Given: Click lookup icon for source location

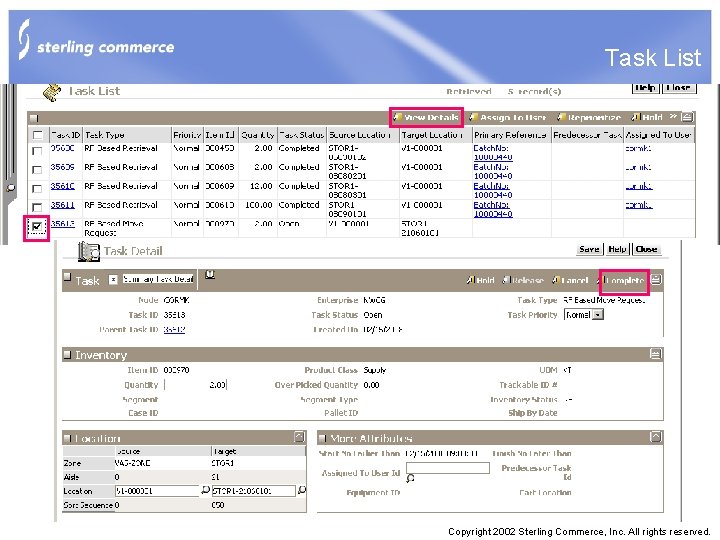Looking at the screenshot, I should [x=205, y=491].
